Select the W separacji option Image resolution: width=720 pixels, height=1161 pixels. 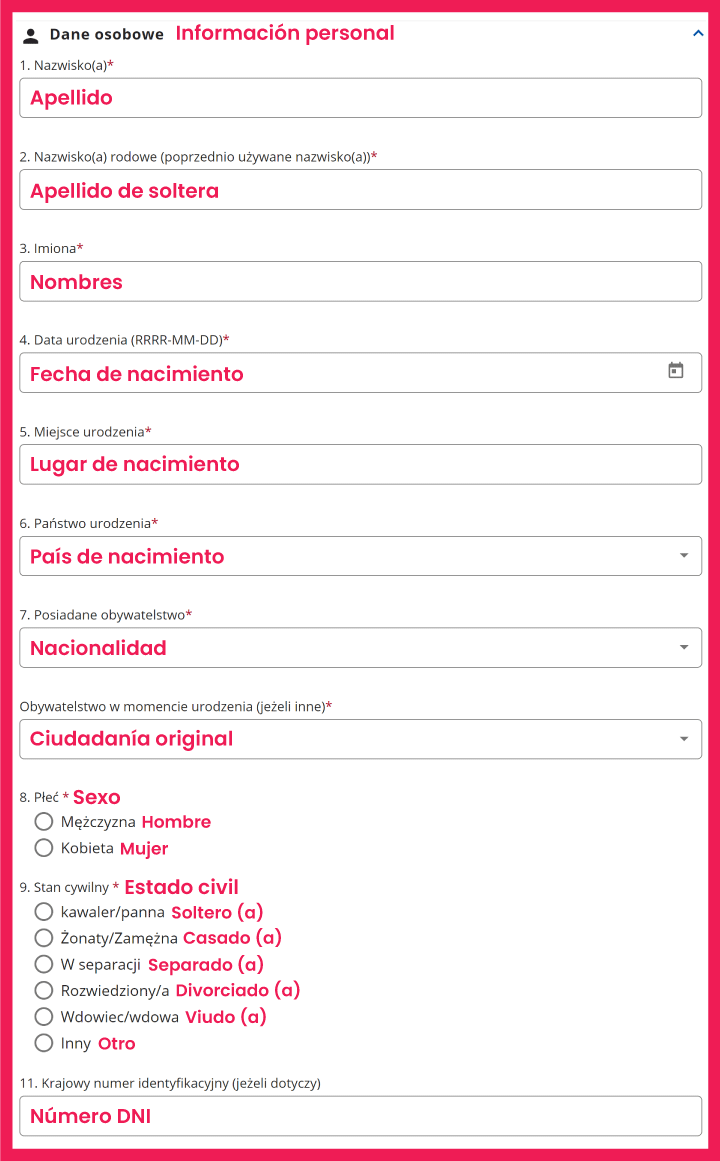pos(43,964)
